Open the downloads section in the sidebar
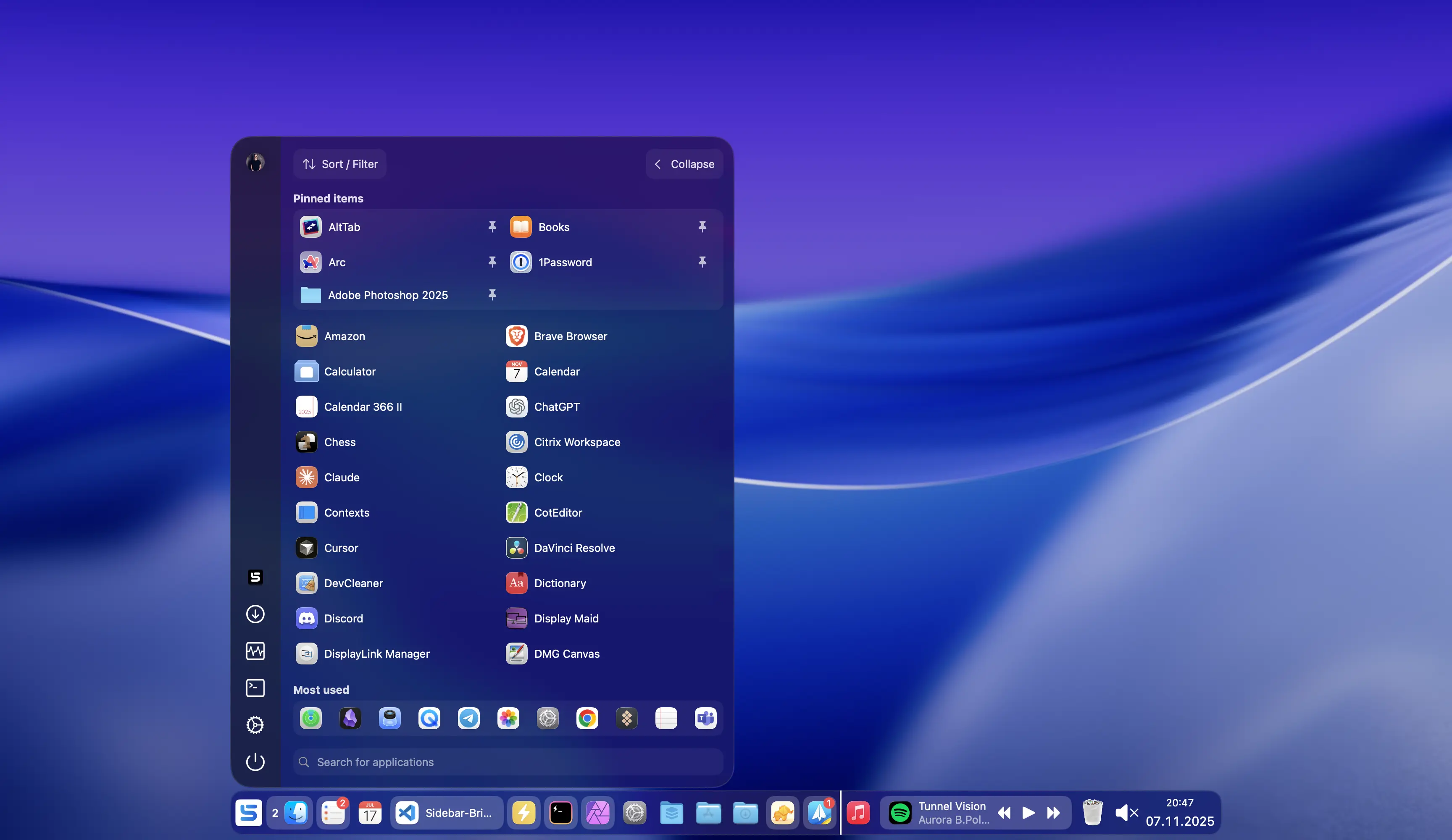 [255, 614]
